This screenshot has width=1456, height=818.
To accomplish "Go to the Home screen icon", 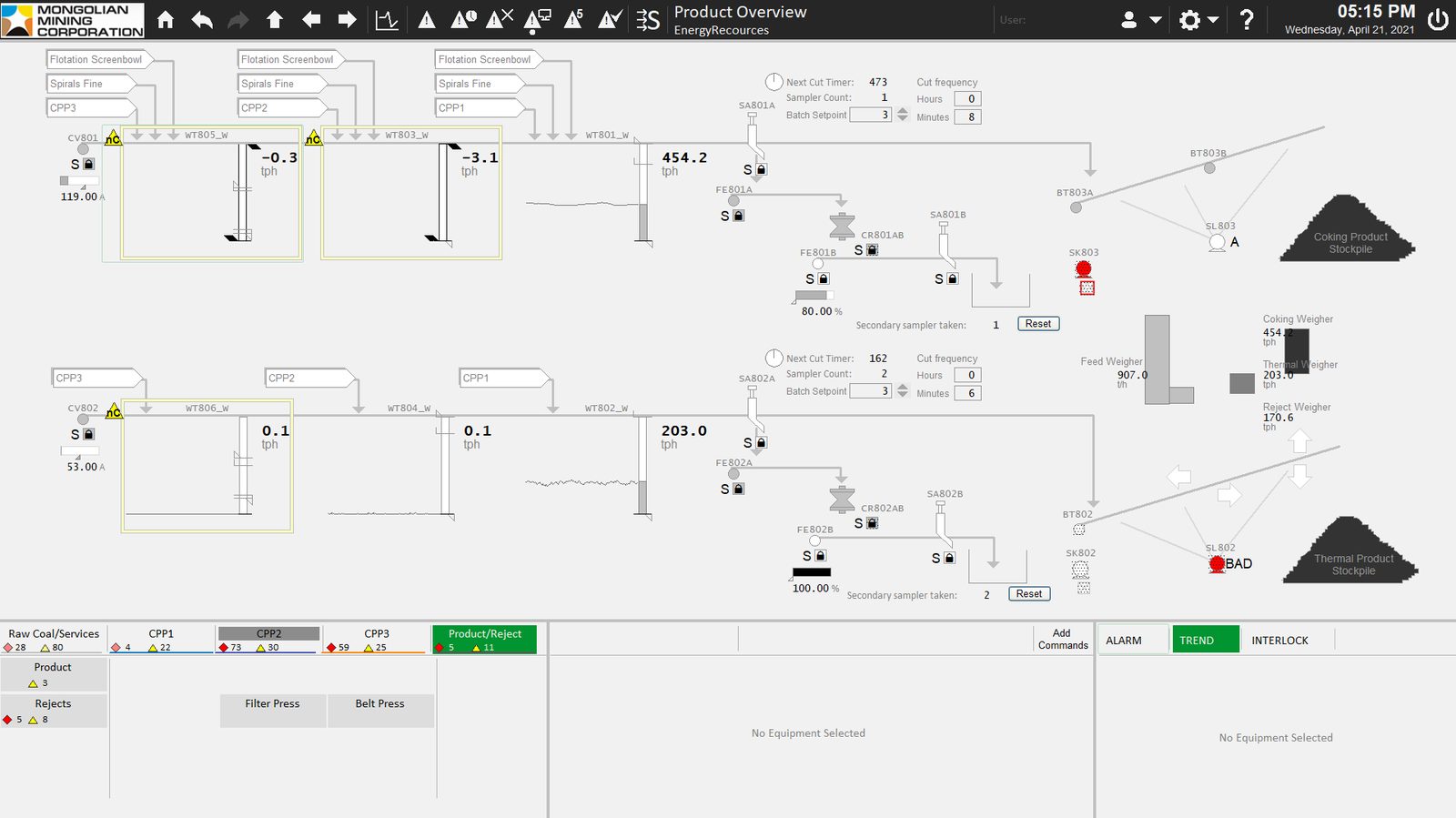I will (166, 19).
